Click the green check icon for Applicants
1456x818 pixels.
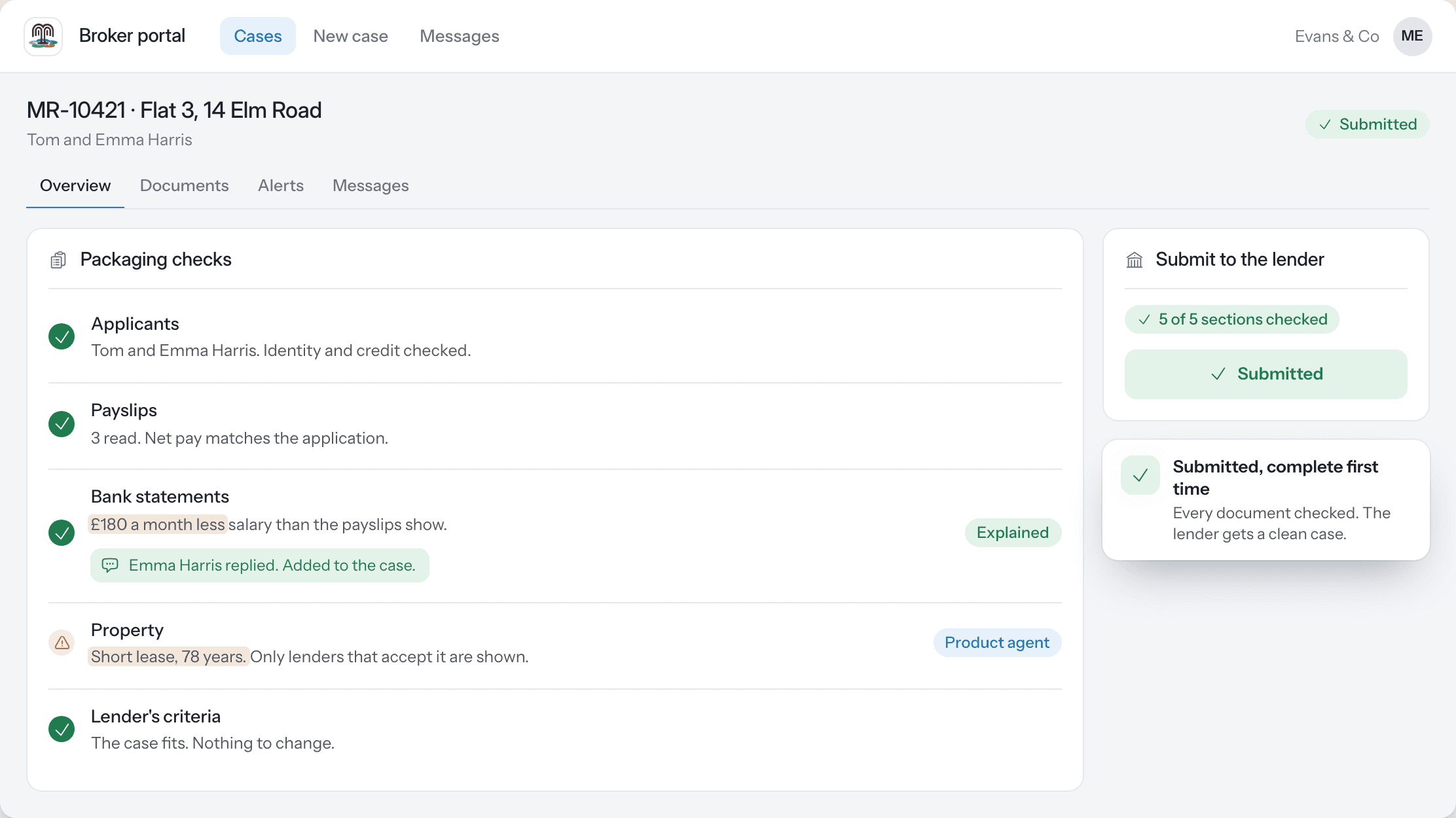click(x=62, y=336)
